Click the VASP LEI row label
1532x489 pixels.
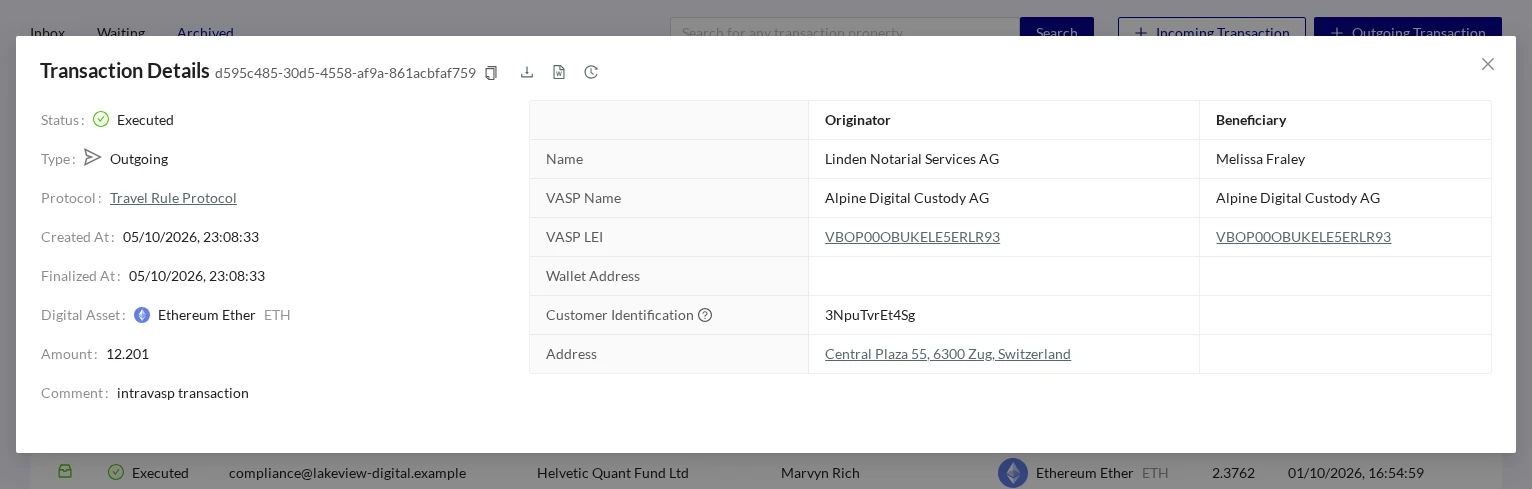tap(574, 237)
